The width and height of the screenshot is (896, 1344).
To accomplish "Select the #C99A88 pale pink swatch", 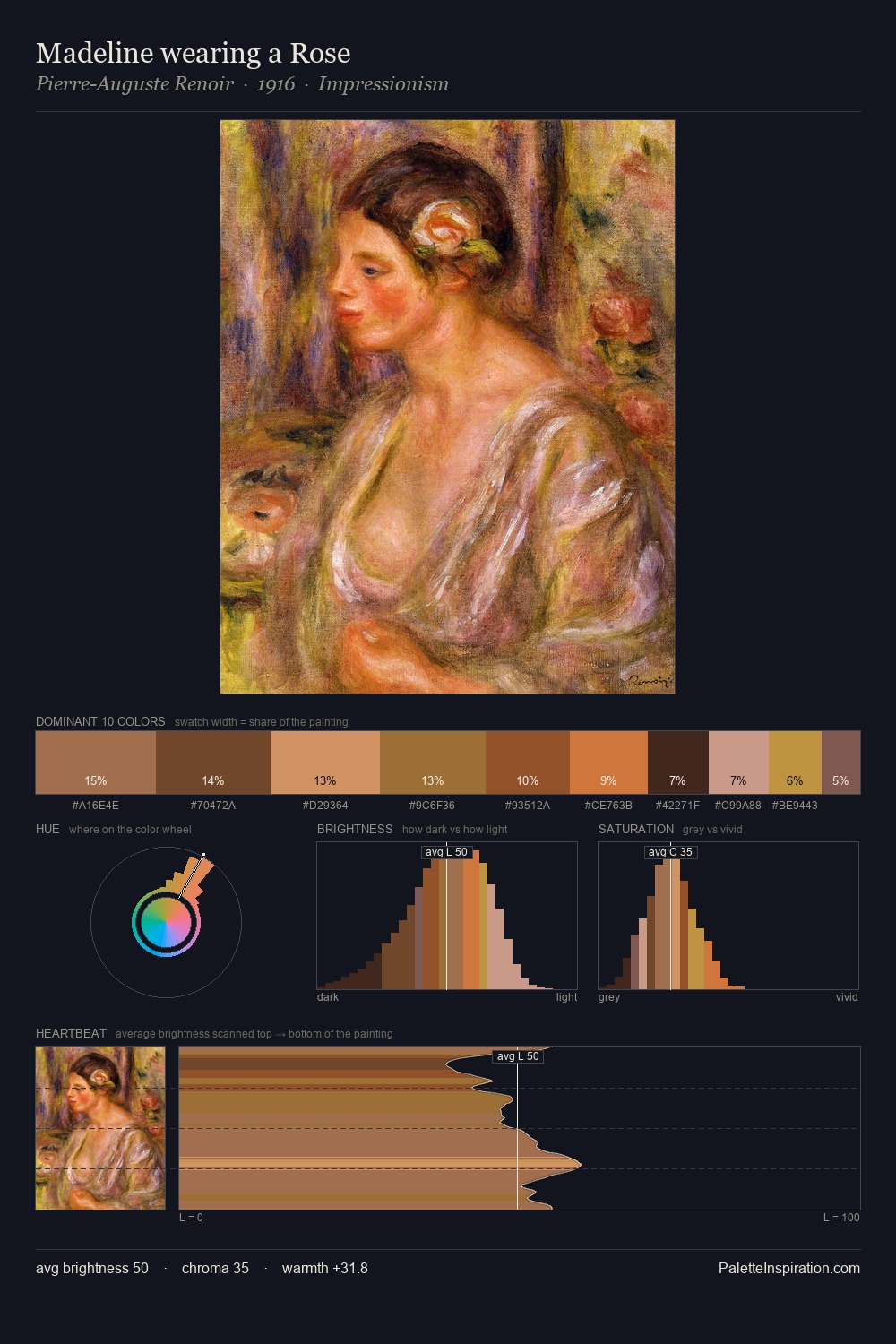I will click(x=738, y=762).
